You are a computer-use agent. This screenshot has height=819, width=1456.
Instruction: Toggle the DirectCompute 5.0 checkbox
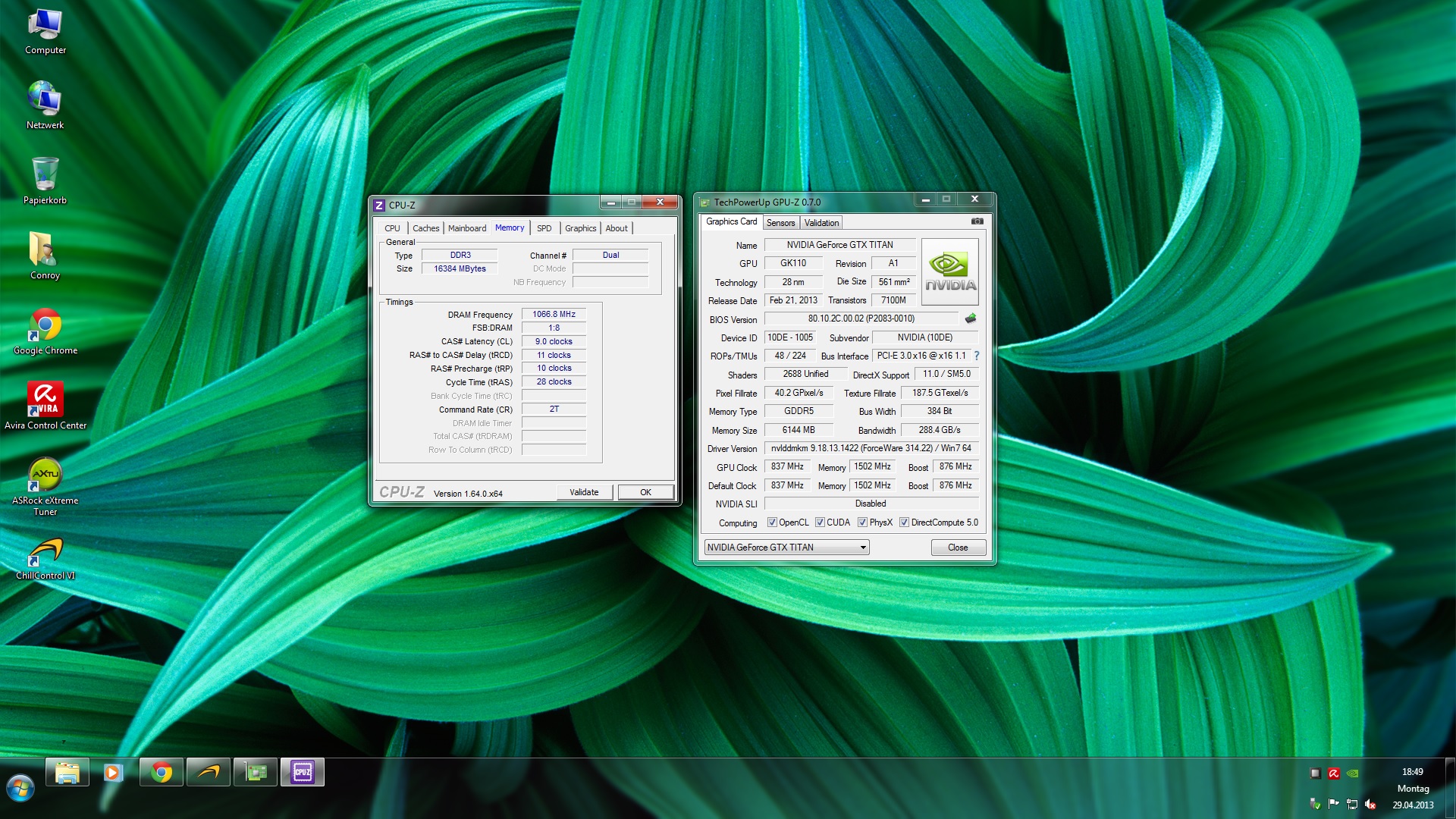point(904,522)
